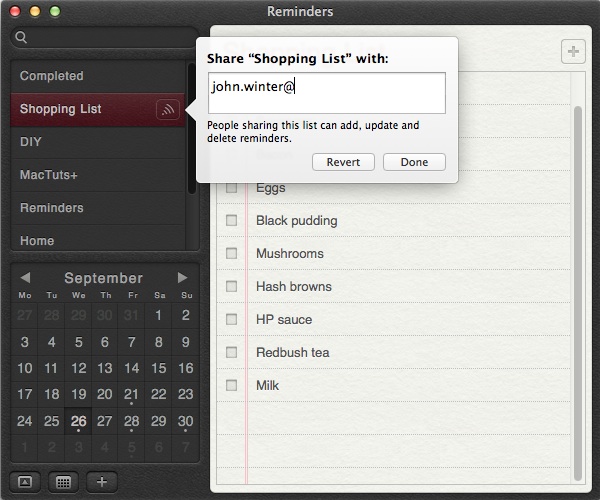The width and height of the screenshot is (600, 500).
Task: Click Done in share popover
Action: [414, 162]
